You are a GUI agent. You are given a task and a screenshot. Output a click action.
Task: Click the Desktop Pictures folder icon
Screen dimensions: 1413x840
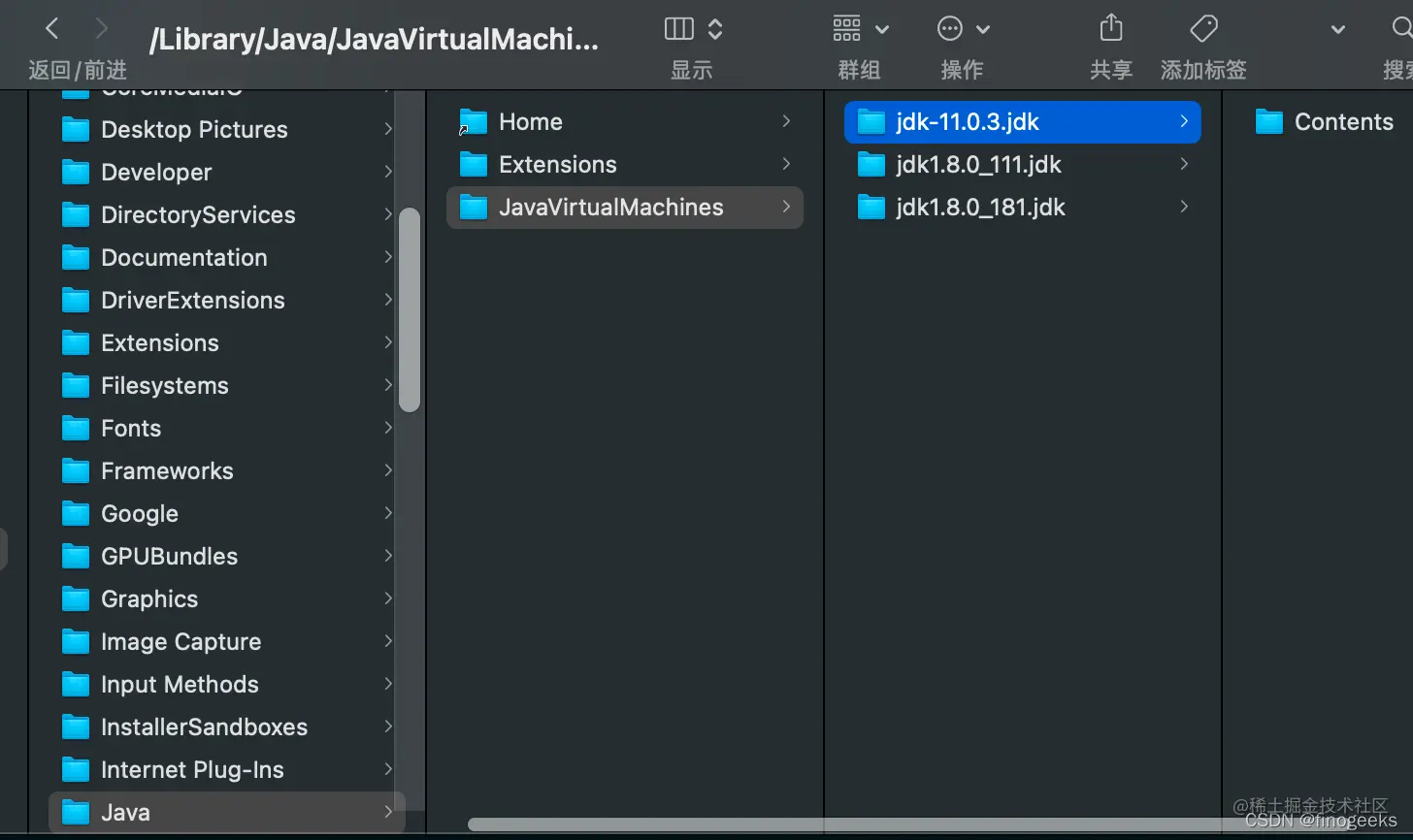point(76,129)
